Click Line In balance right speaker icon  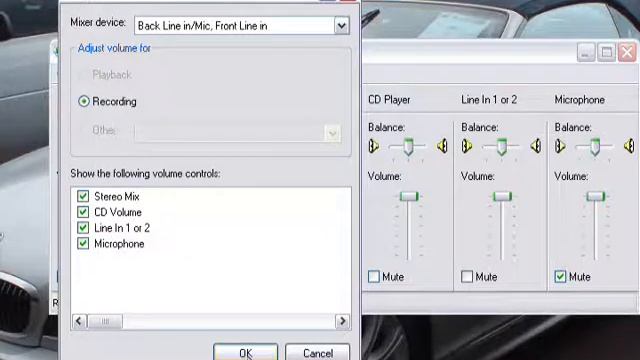click(x=536, y=146)
